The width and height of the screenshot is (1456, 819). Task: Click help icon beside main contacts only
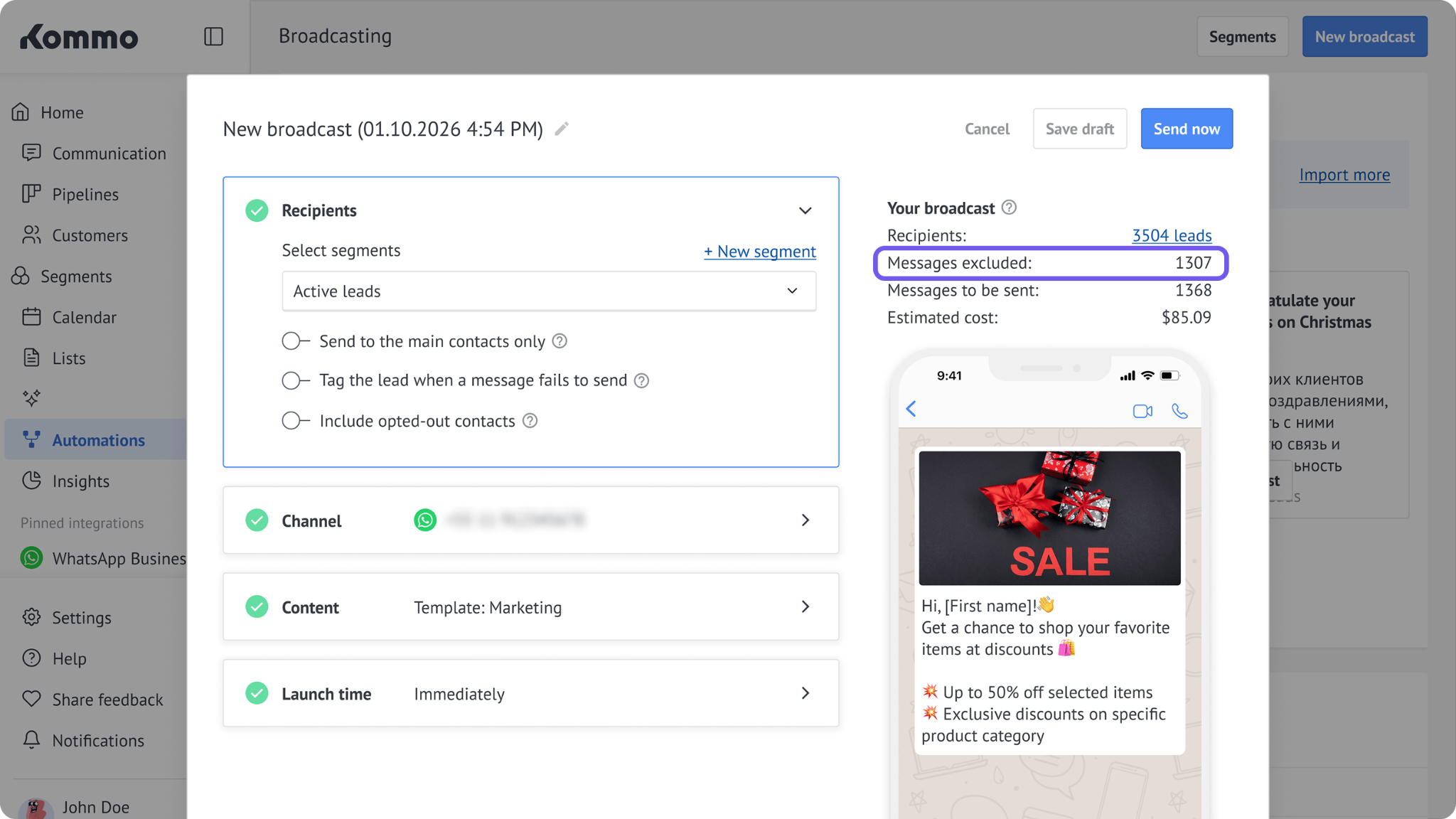pyautogui.click(x=560, y=341)
